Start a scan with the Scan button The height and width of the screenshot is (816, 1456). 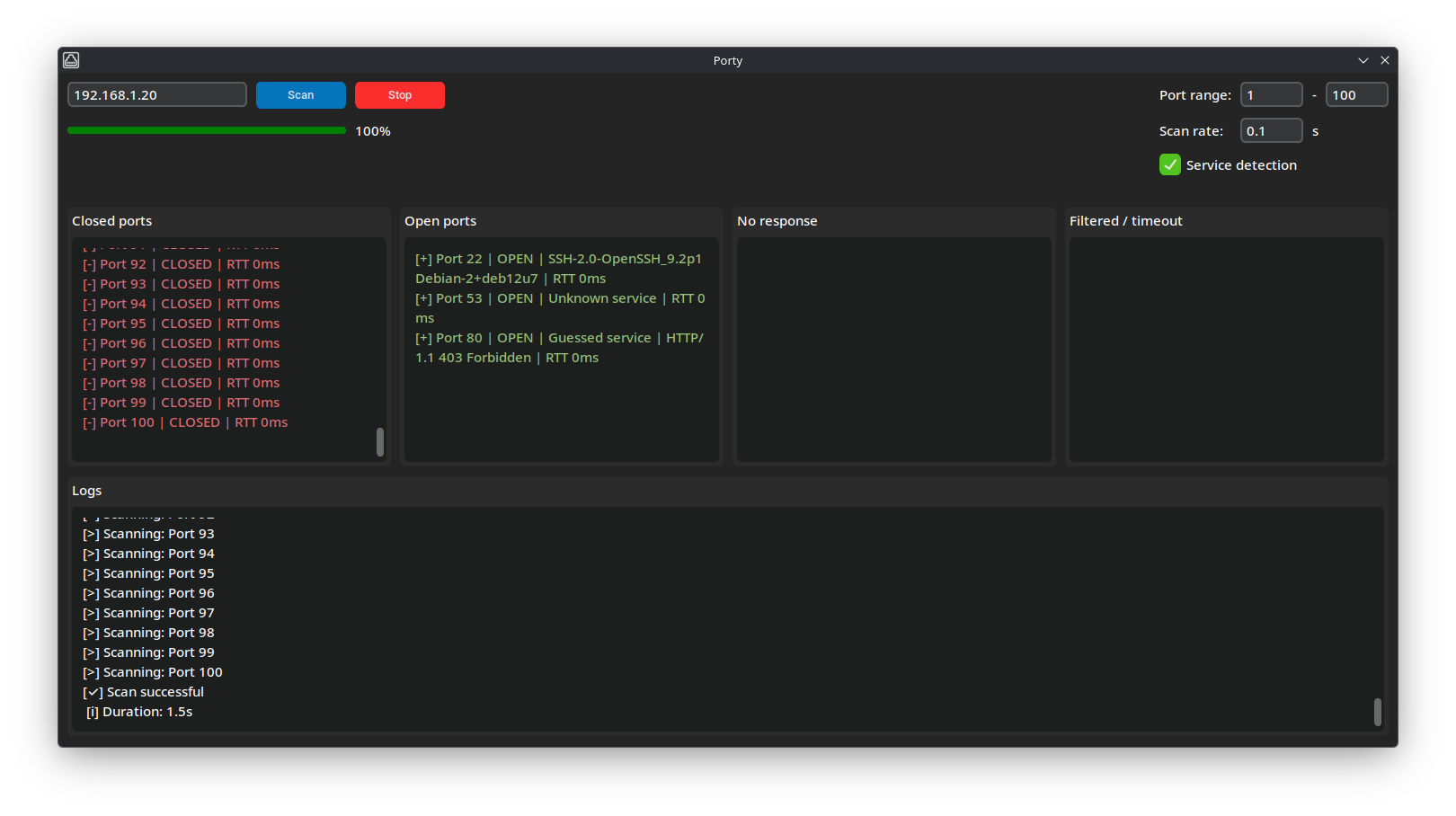click(x=300, y=94)
